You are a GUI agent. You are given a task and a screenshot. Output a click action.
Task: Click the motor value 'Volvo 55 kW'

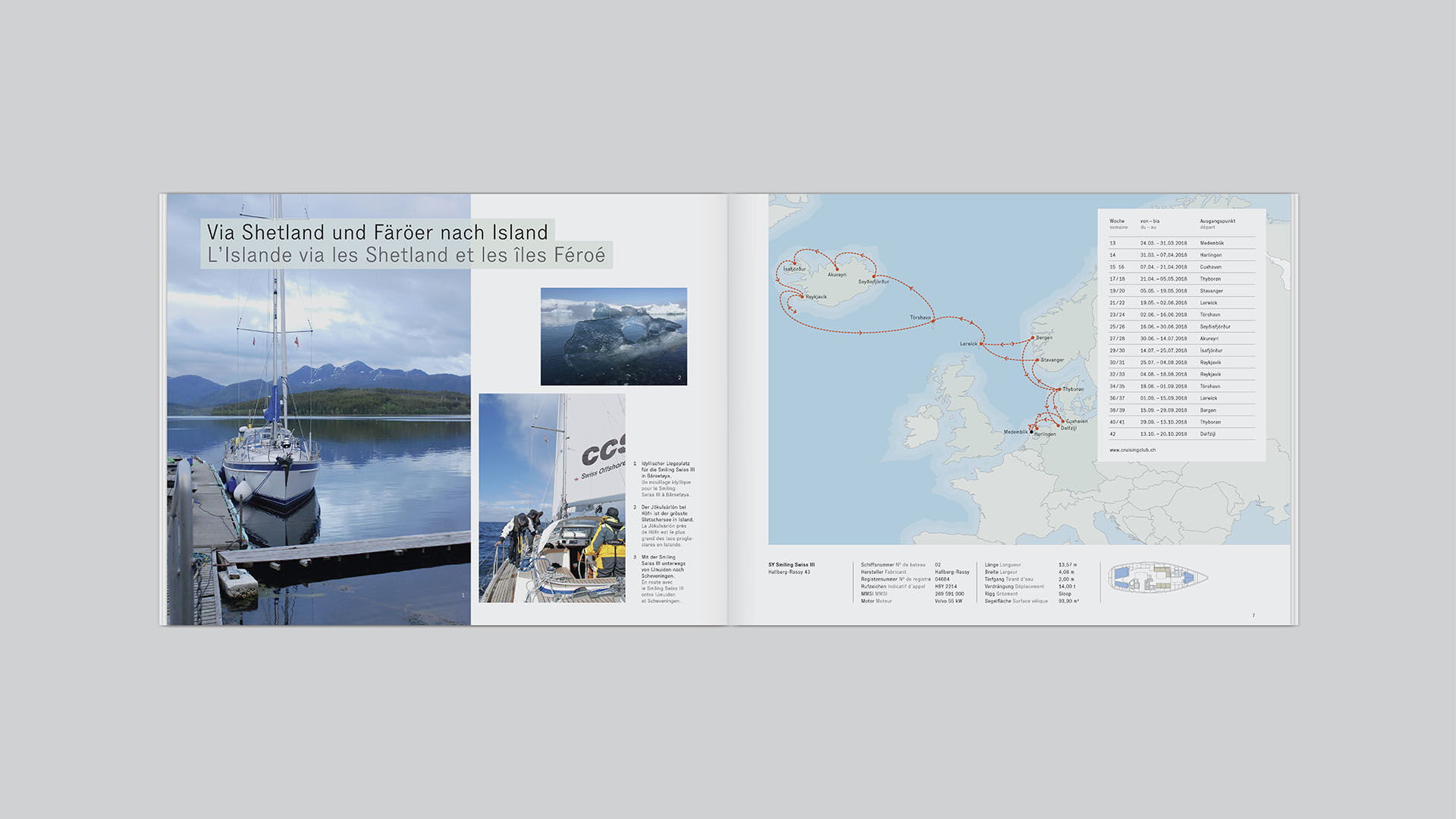click(949, 601)
